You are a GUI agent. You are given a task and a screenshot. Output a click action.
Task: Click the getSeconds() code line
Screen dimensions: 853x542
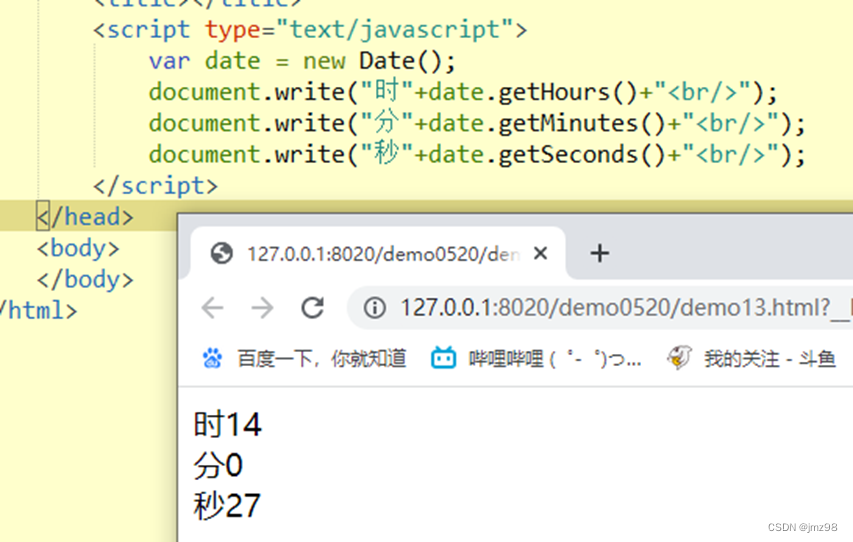477,155
